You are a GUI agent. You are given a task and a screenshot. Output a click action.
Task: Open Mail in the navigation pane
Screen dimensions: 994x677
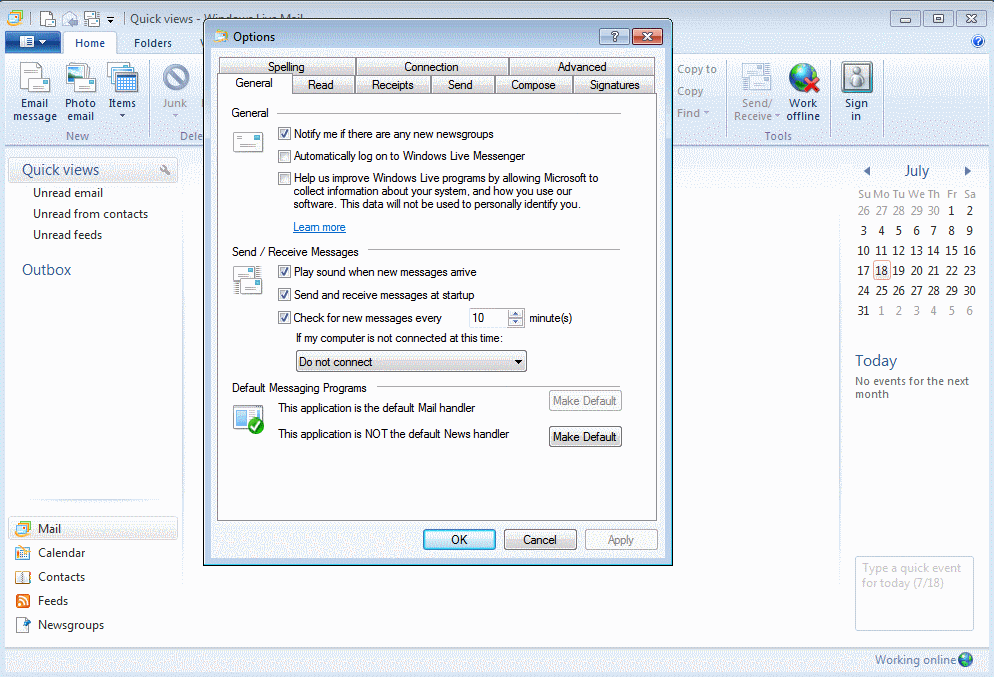93,529
